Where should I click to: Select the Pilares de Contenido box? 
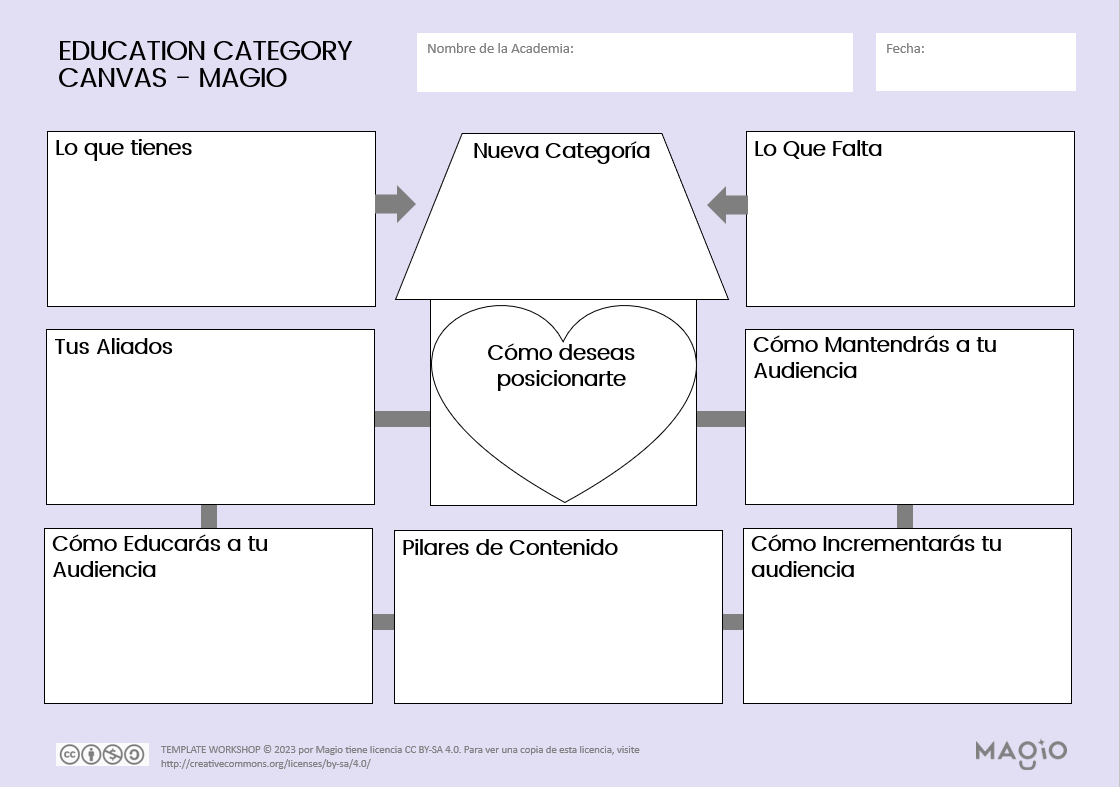tap(558, 616)
